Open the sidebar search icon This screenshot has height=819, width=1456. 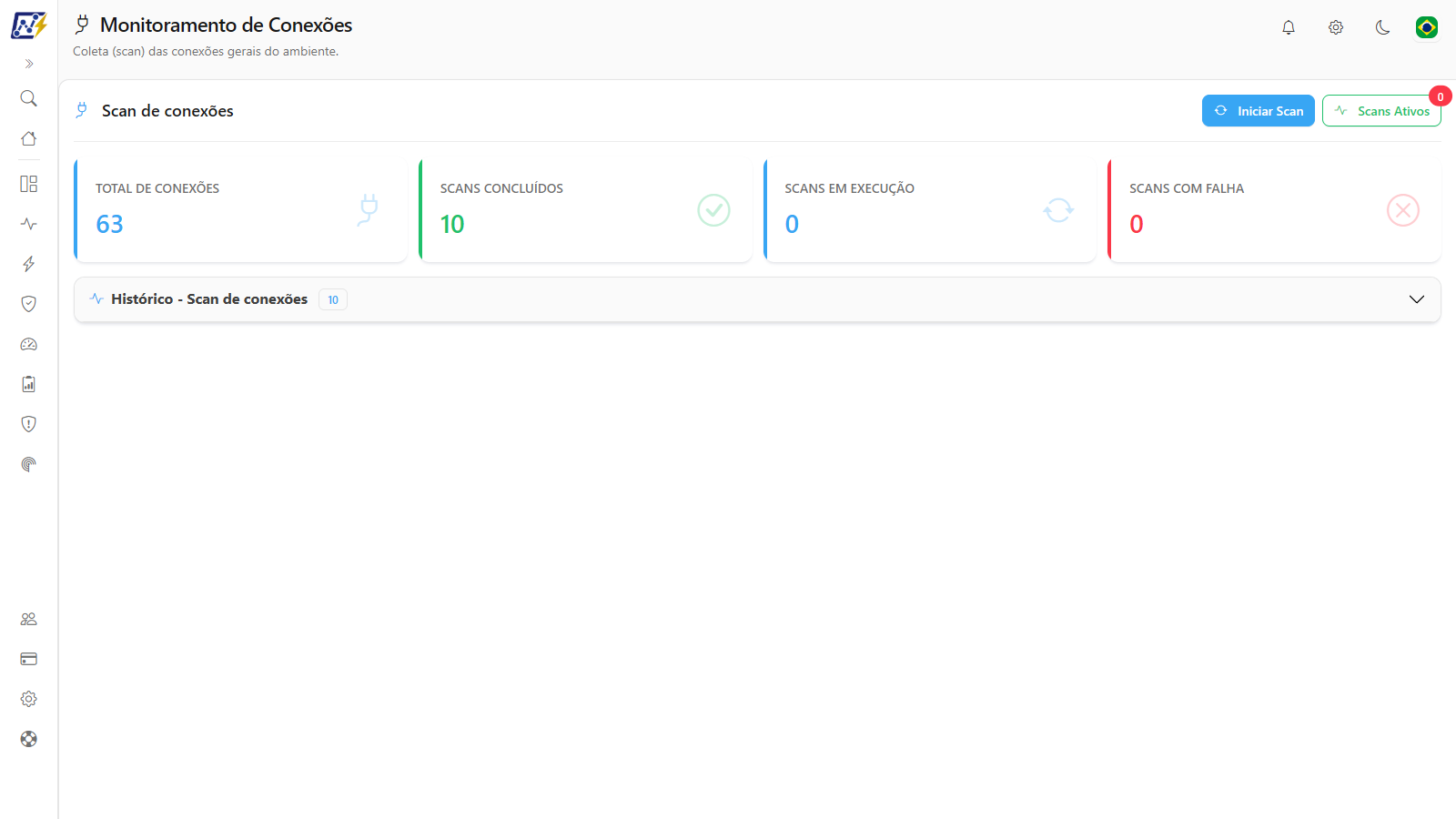(x=29, y=98)
